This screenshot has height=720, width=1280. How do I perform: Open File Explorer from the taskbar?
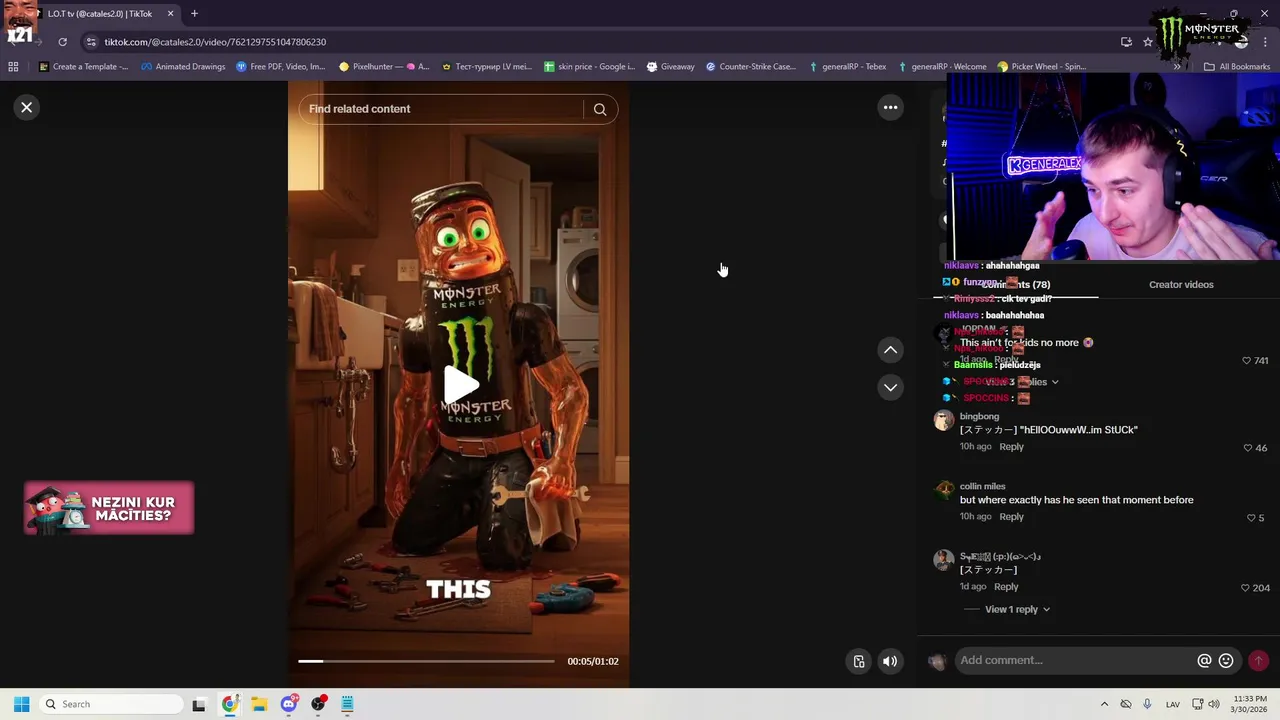click(x=259, y=704)
